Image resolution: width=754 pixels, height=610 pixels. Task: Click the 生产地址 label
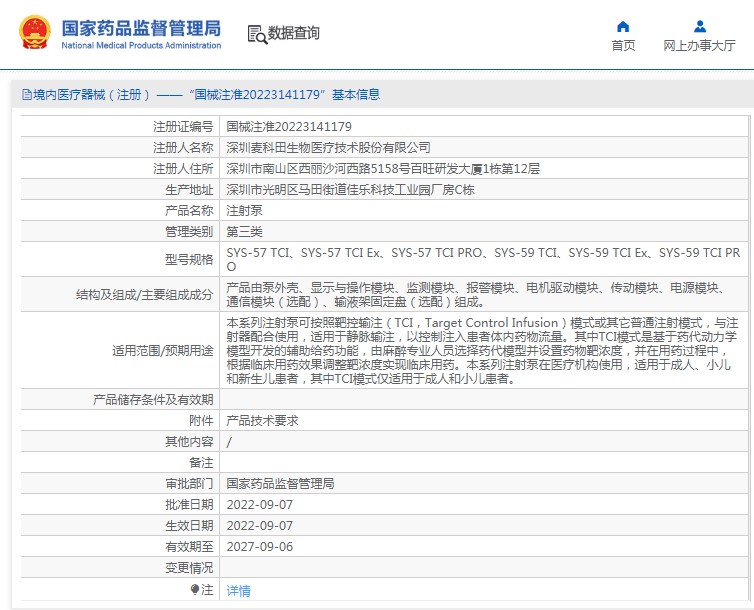[x=189, y=190]
